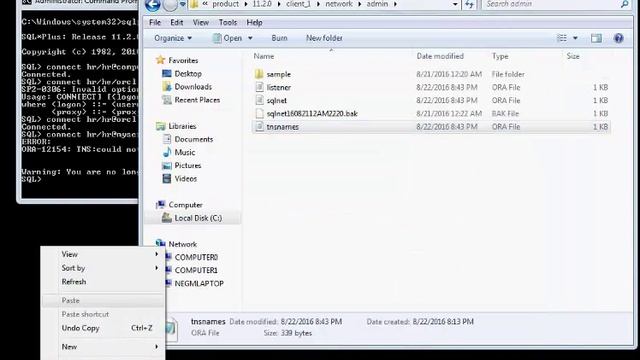Open Sort by submenu in context menu

click(103, 268)
